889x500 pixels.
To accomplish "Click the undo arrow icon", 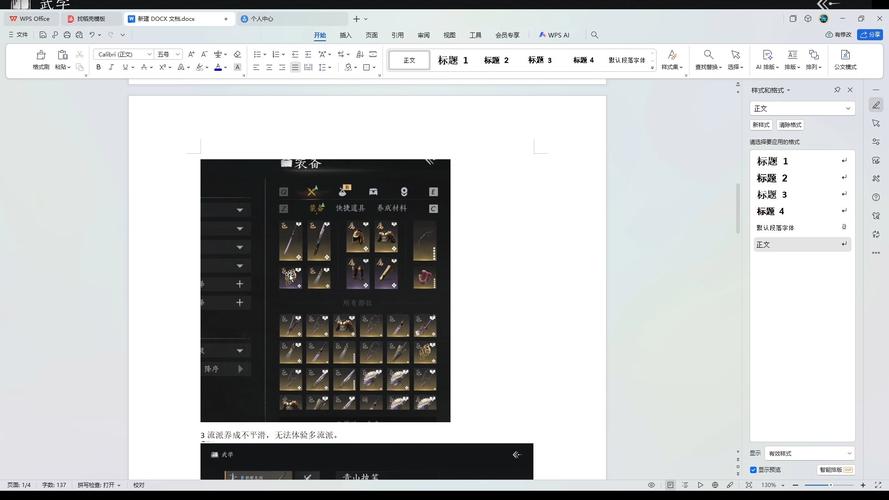I will 92,35.
